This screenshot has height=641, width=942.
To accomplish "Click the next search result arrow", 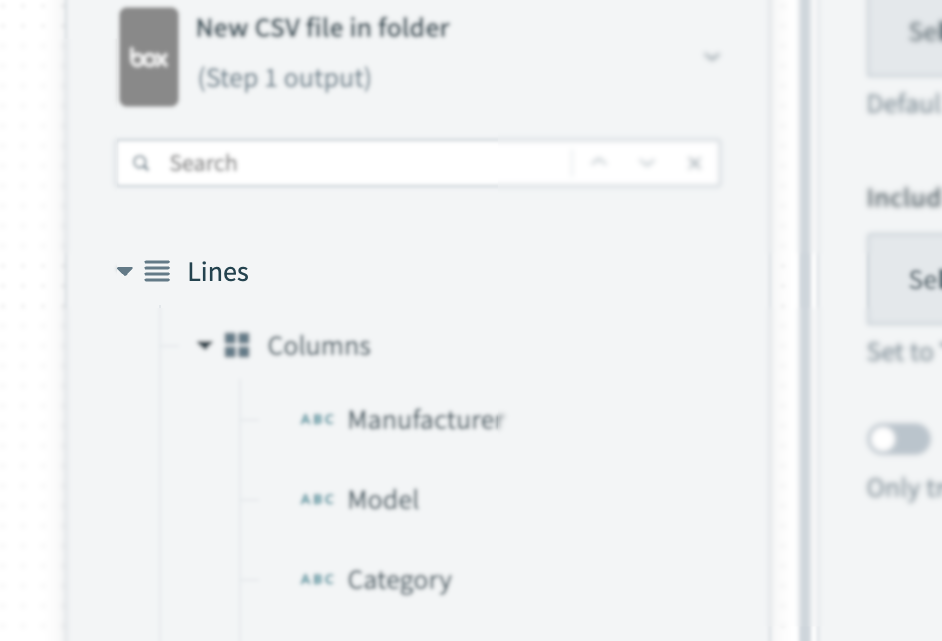I will [x=647, y=162].
